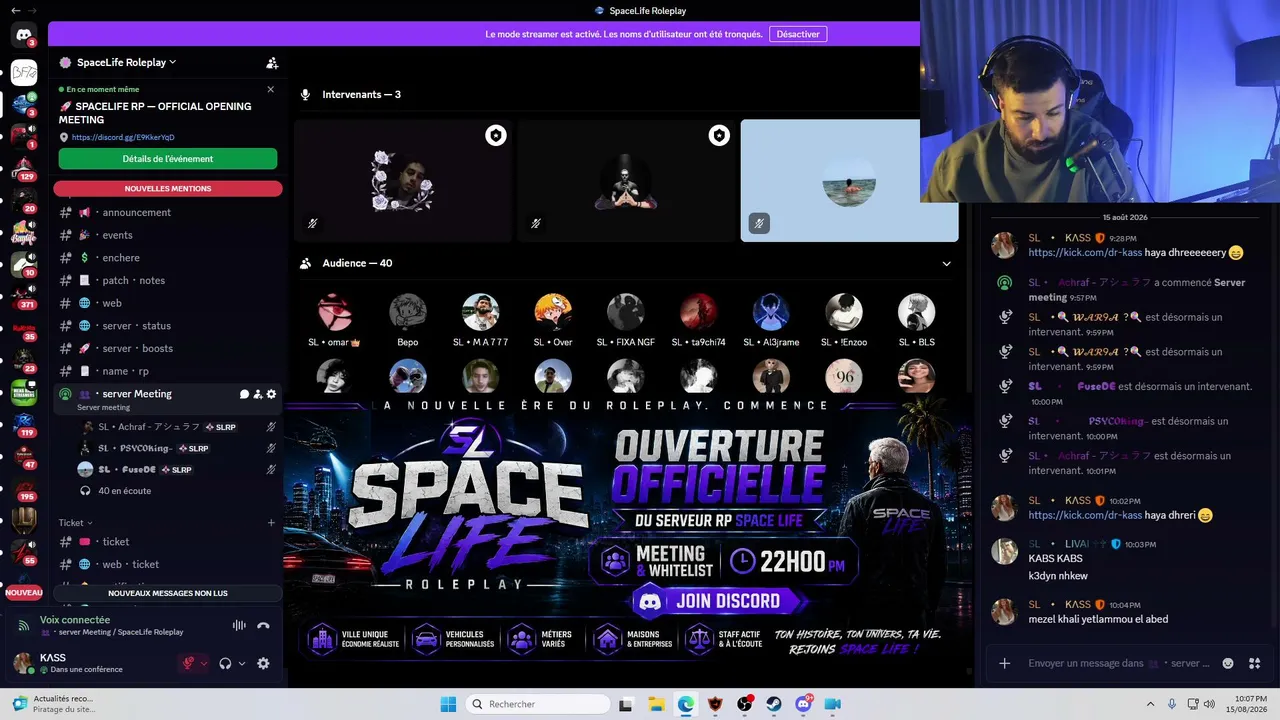Click plus attachment button in message box
Image resolution: width=1280 pixels, height=720 pixels.
point(1005,663)
